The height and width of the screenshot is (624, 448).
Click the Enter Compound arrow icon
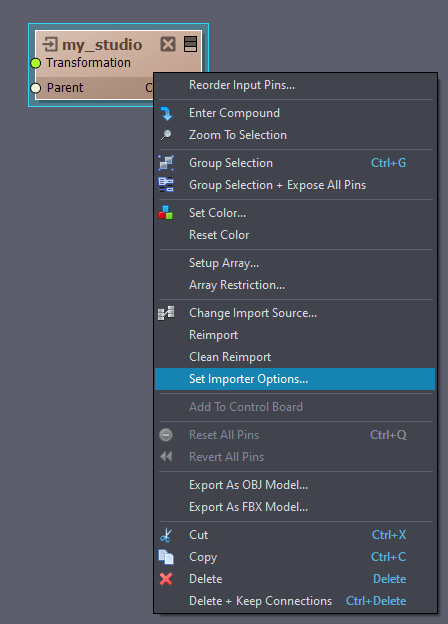point(166,113)
